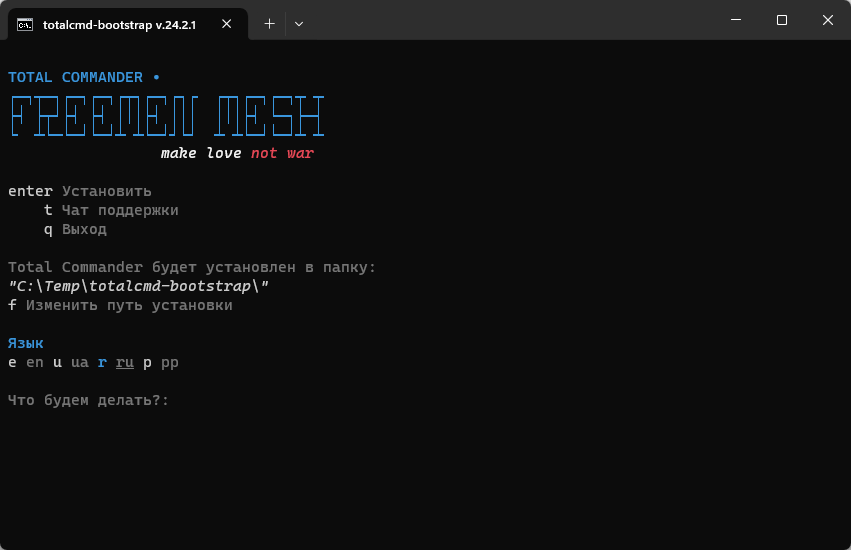This screenshot has height=550, width=851.
Task: Close the terminal window
Action: 828,20
